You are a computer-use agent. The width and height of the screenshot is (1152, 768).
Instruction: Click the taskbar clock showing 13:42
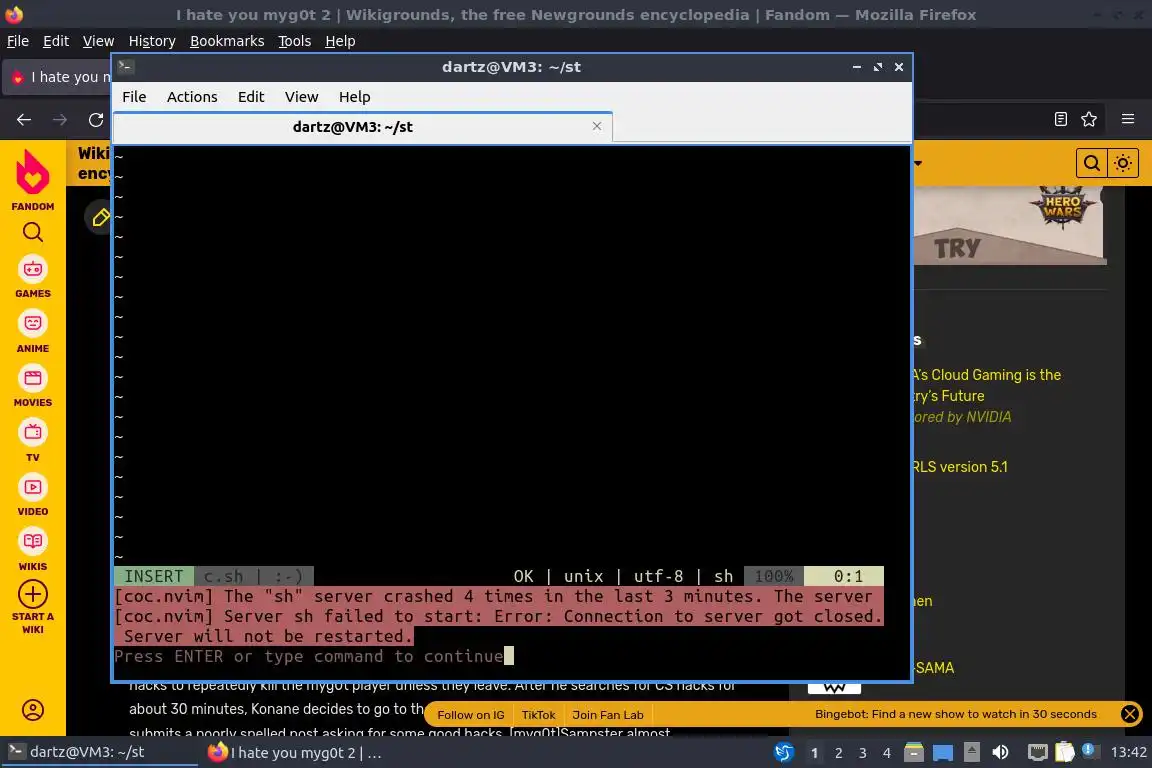(1128, 752)
